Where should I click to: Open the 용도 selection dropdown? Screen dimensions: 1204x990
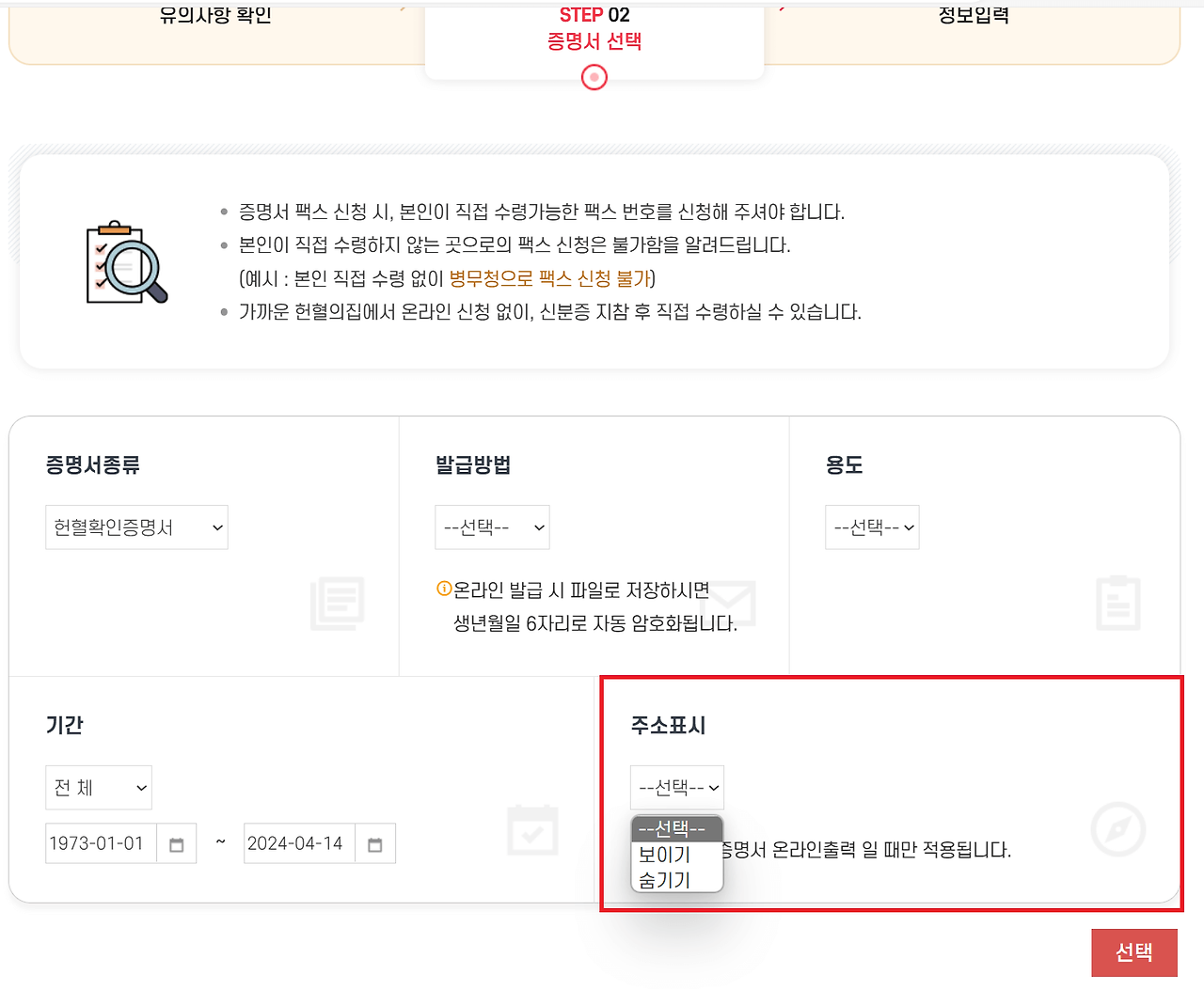pos(872,527)
